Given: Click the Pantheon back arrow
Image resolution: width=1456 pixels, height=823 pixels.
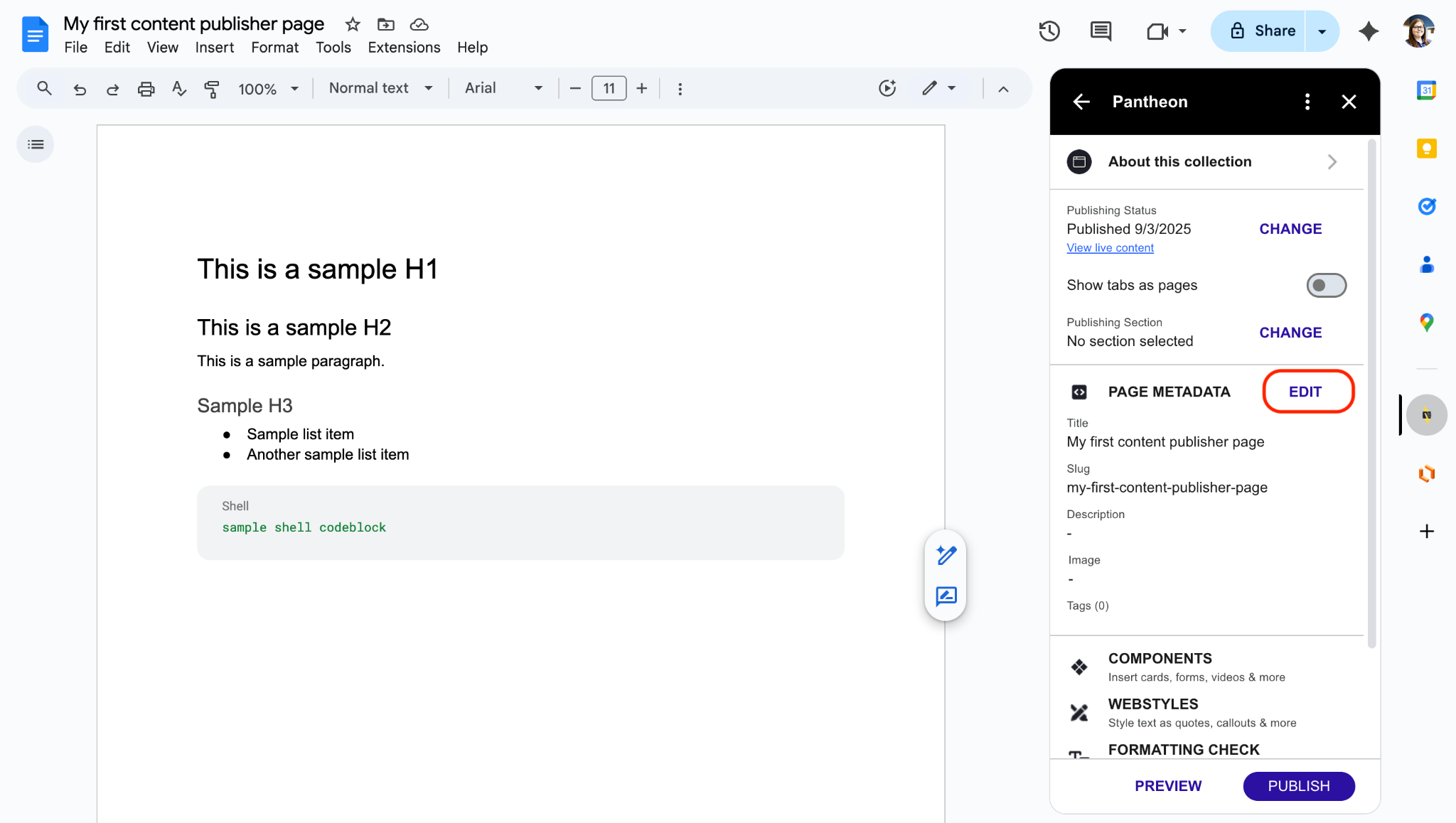Looking at the screenshot, I should click(x=1081, y=102).
